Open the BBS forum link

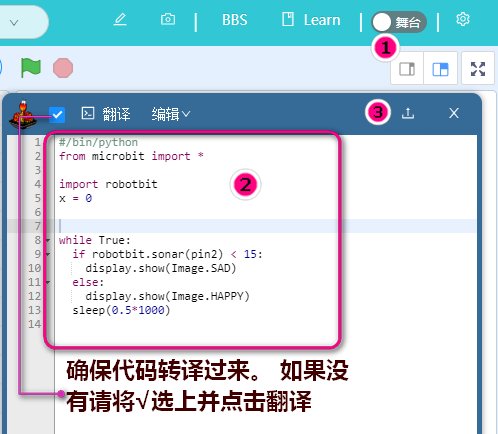click(x=235, y=20)
